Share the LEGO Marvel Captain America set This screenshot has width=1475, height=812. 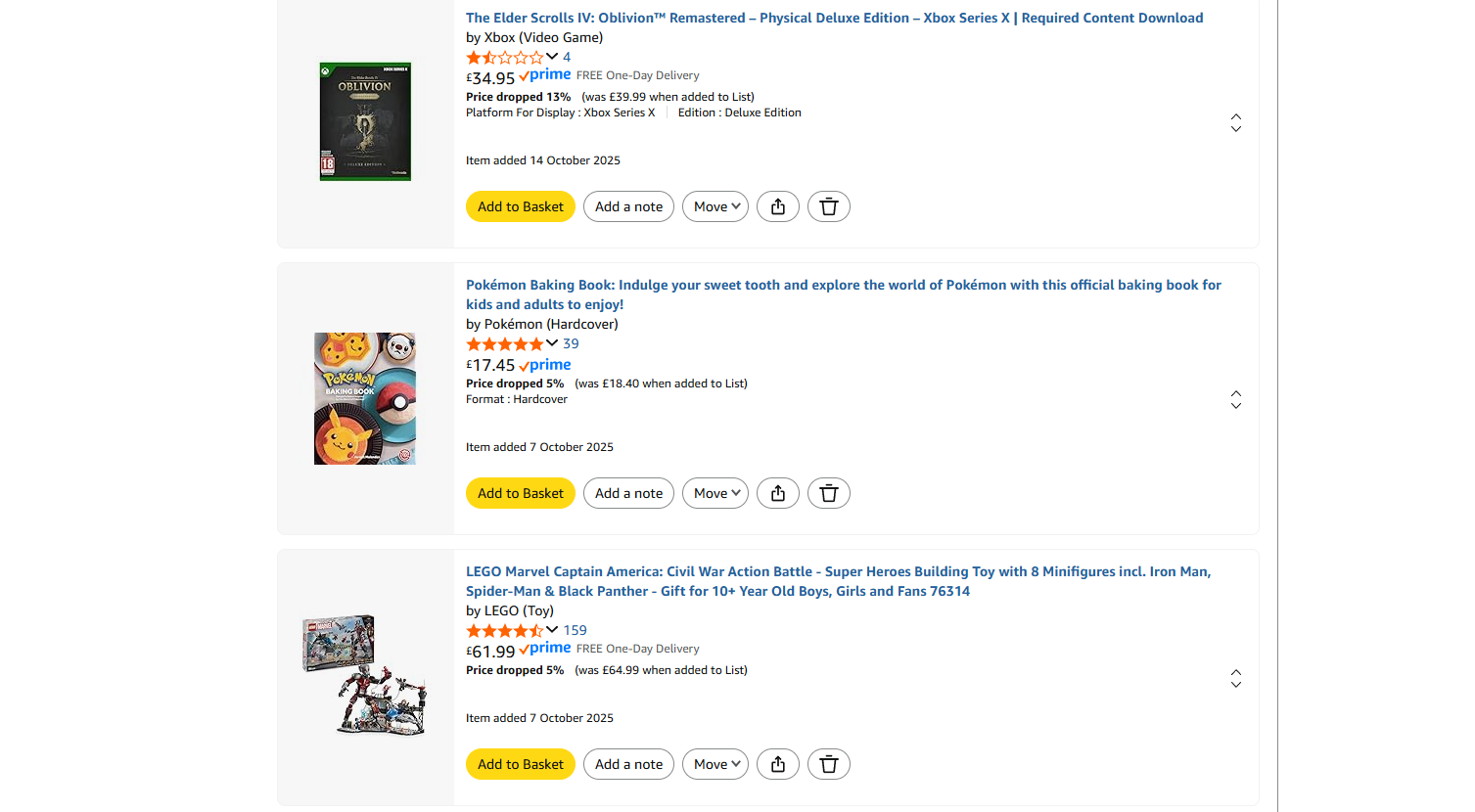(778, 764)
